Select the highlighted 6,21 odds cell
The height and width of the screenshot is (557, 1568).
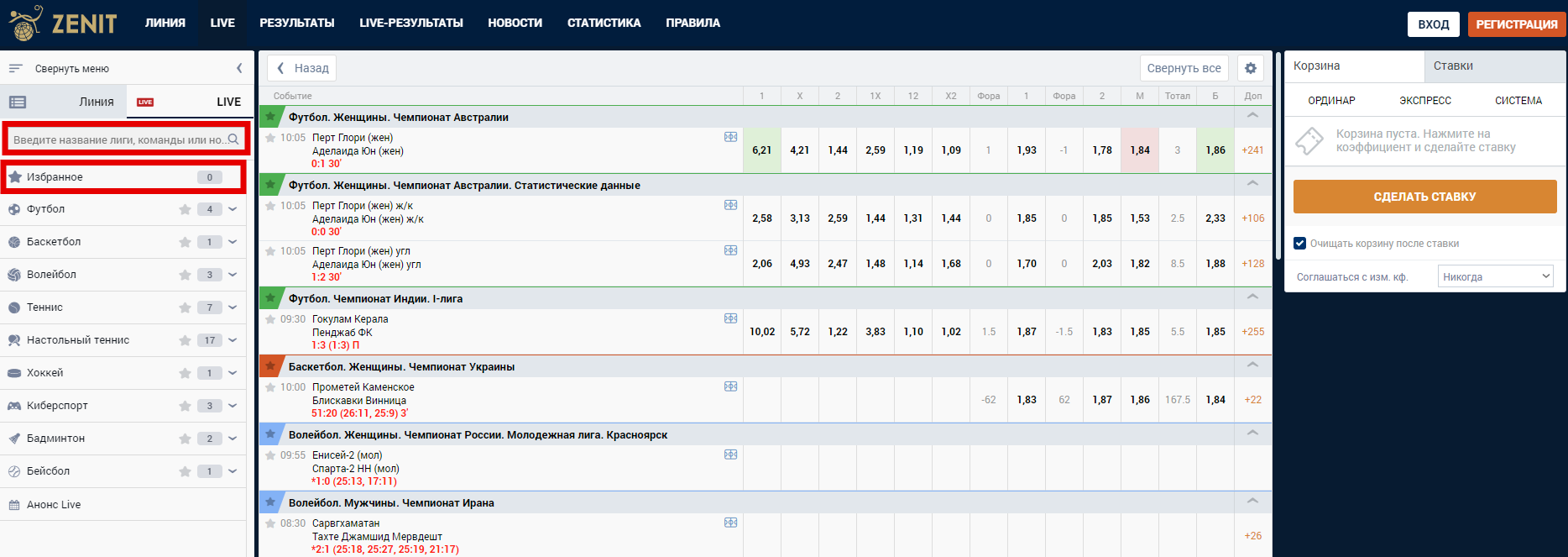(761, 150)
